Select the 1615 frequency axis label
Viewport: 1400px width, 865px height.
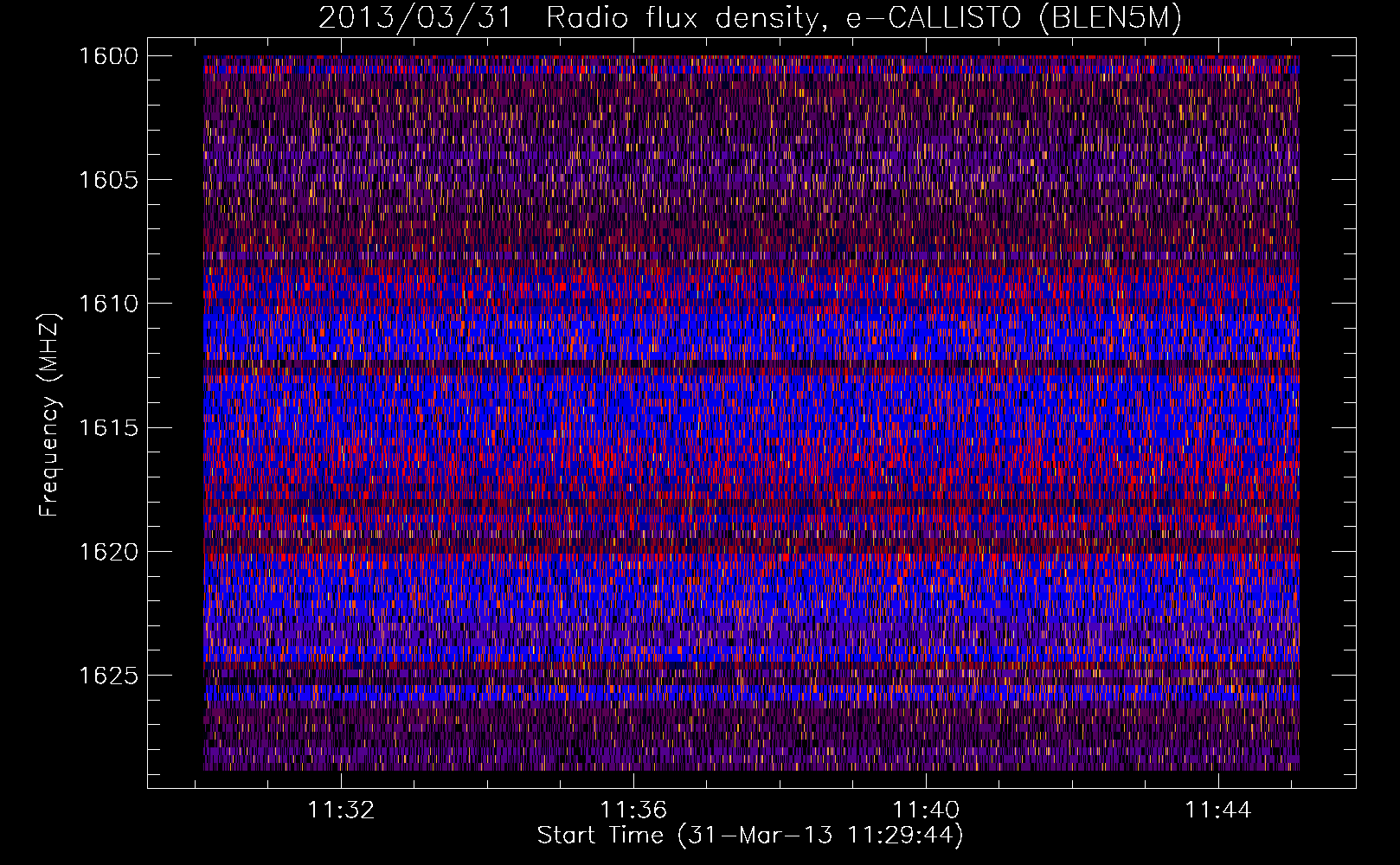click(108, 427)
